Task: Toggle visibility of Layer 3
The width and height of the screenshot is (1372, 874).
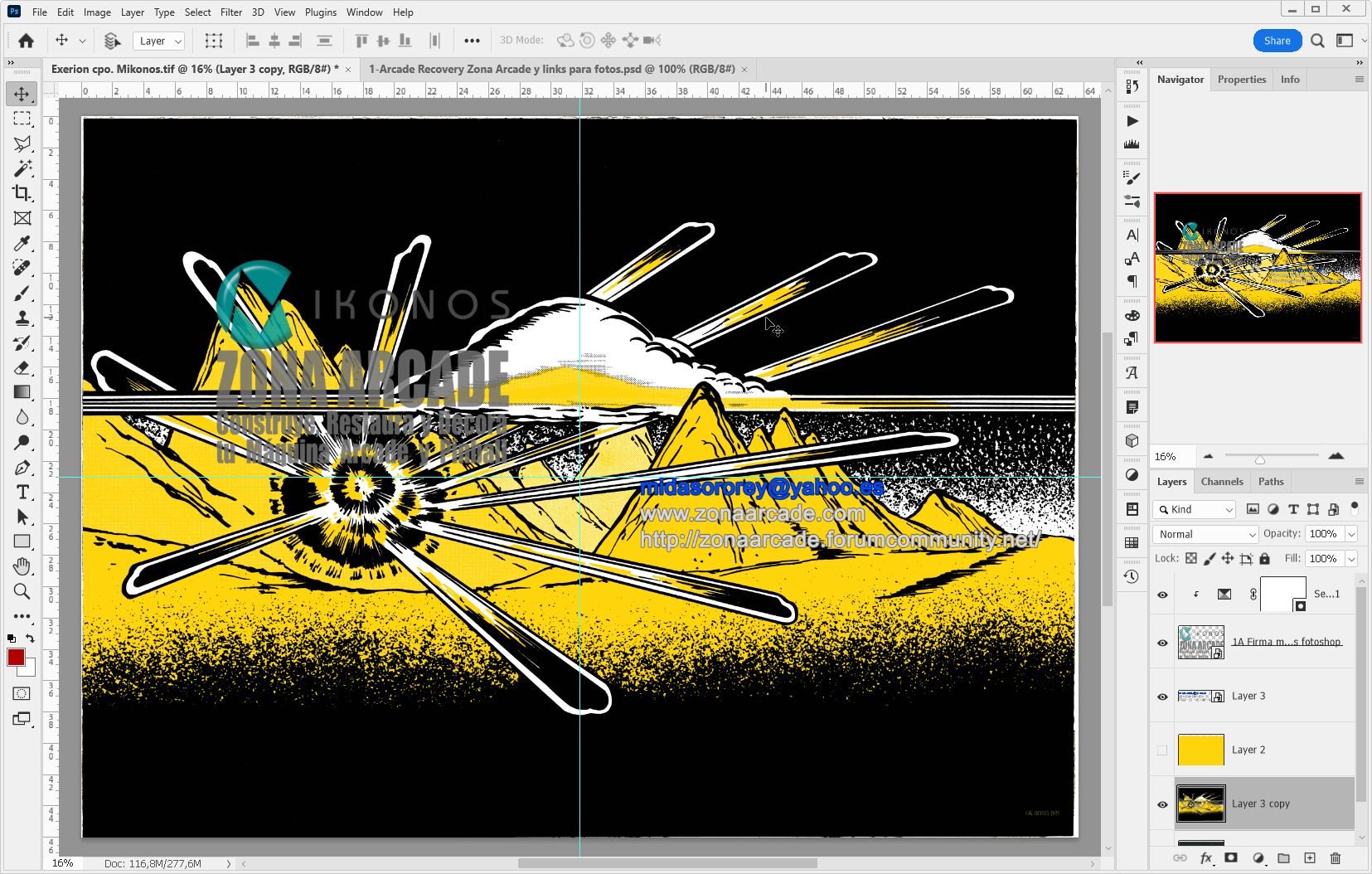Action: (1162, 697)
